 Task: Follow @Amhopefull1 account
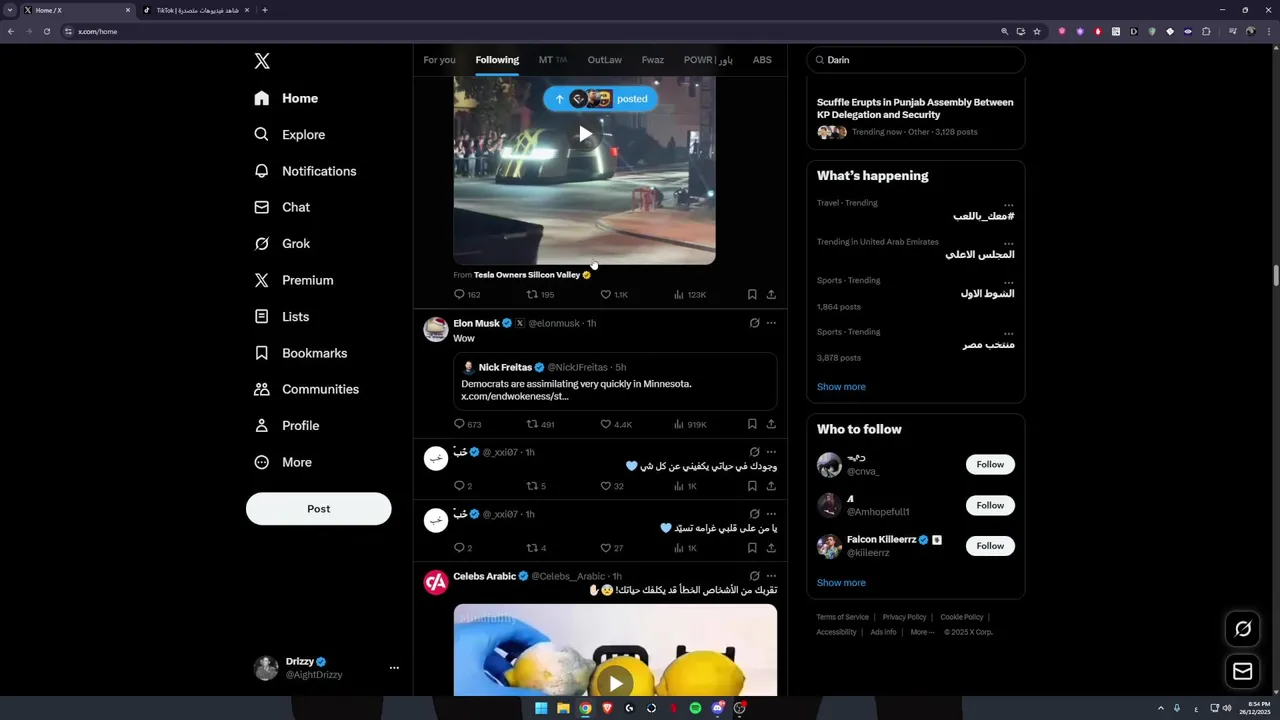990,505
